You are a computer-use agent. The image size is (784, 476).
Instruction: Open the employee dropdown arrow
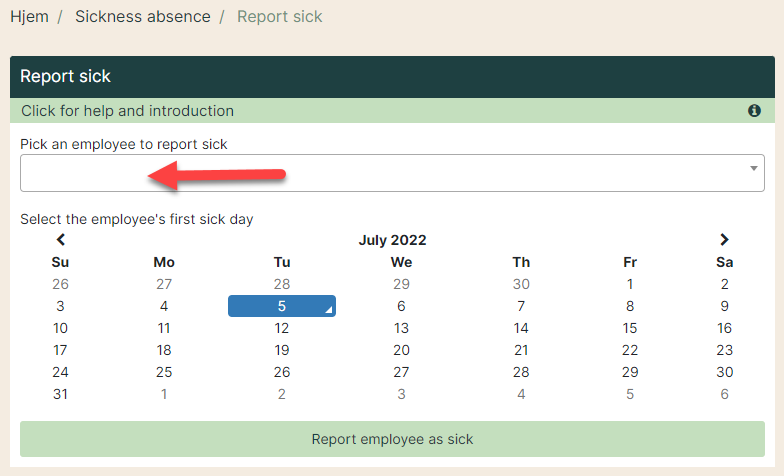(x=754, y=168)
